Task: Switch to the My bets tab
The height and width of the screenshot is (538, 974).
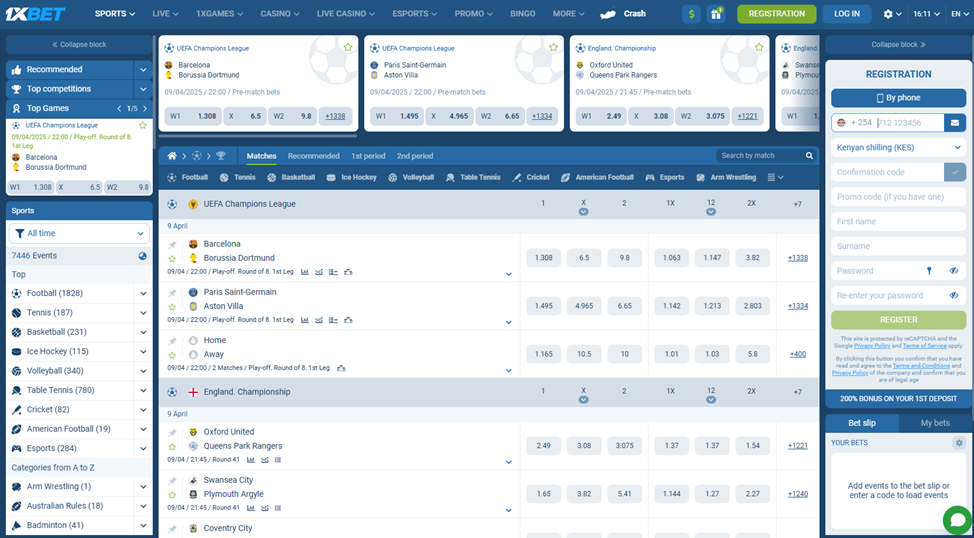Action: 935,423
